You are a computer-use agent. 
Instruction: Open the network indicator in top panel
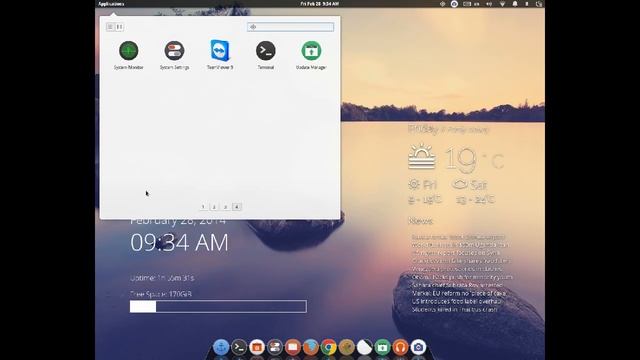[x=502, y=4]
